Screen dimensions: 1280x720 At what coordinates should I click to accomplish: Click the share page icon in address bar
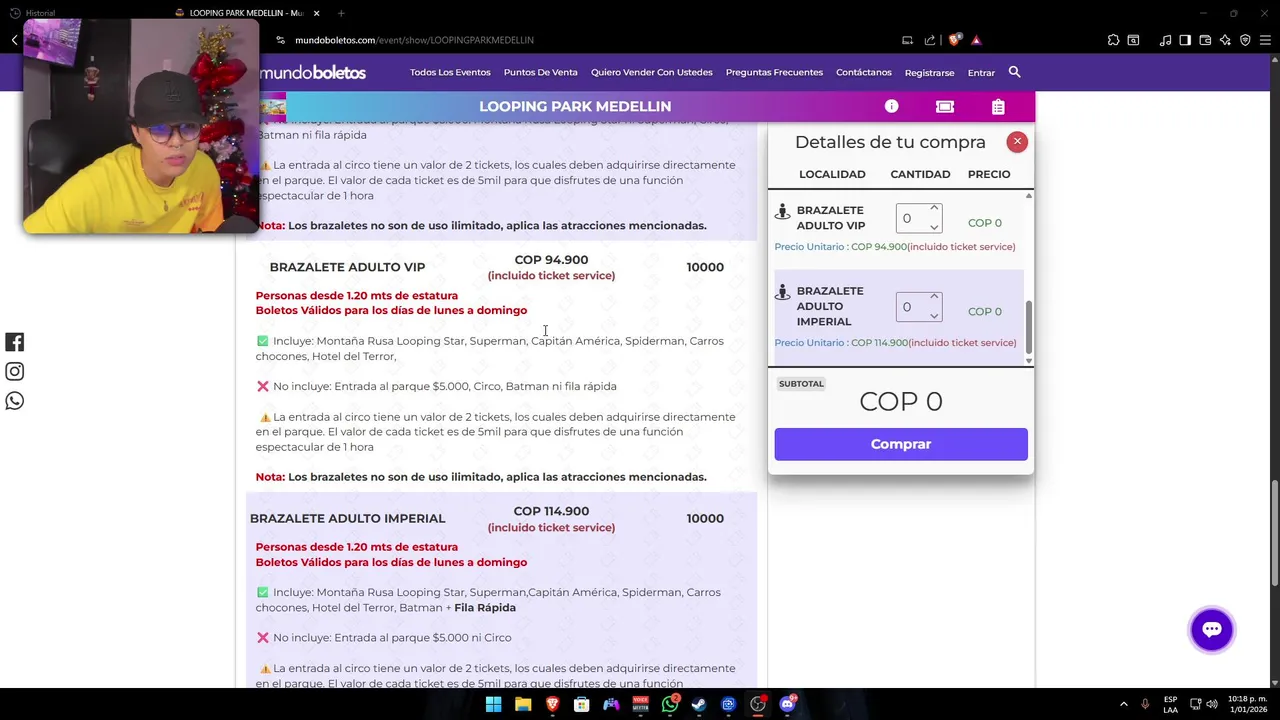[930, 40]
